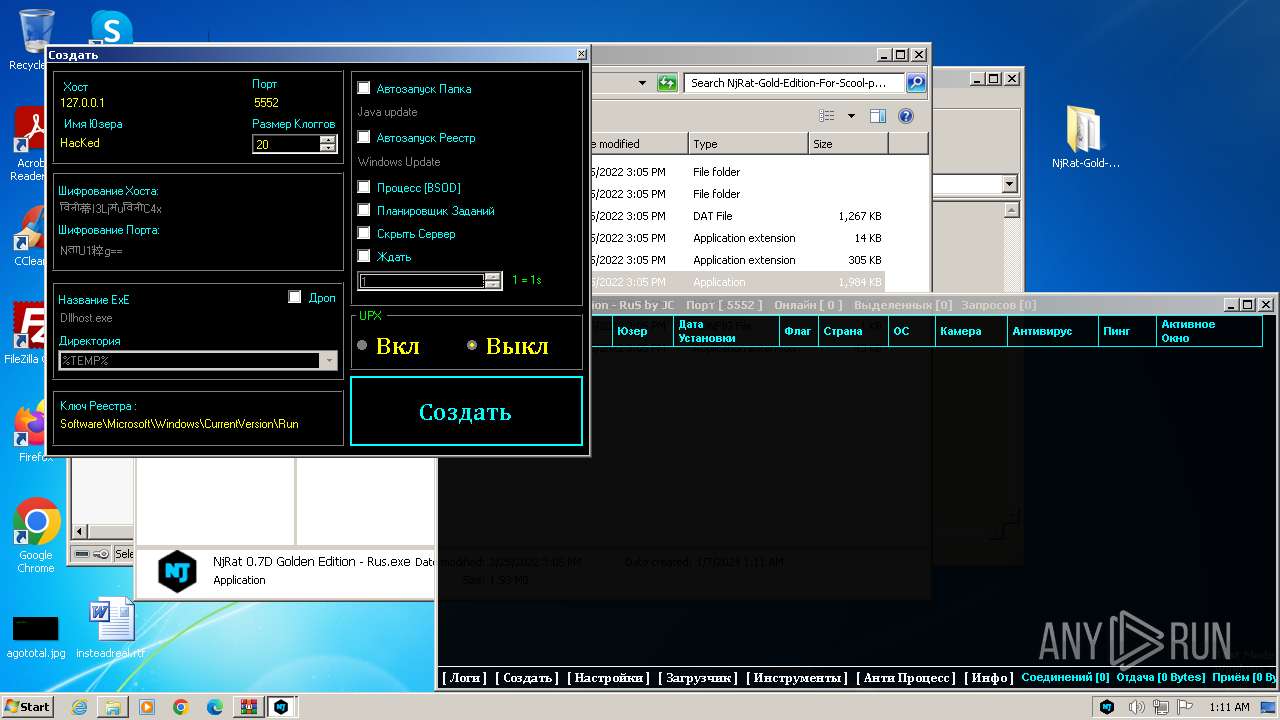The image size is (1280, 720).
Task: Click the change view icon in Explorer
Action: click(826, 116)
